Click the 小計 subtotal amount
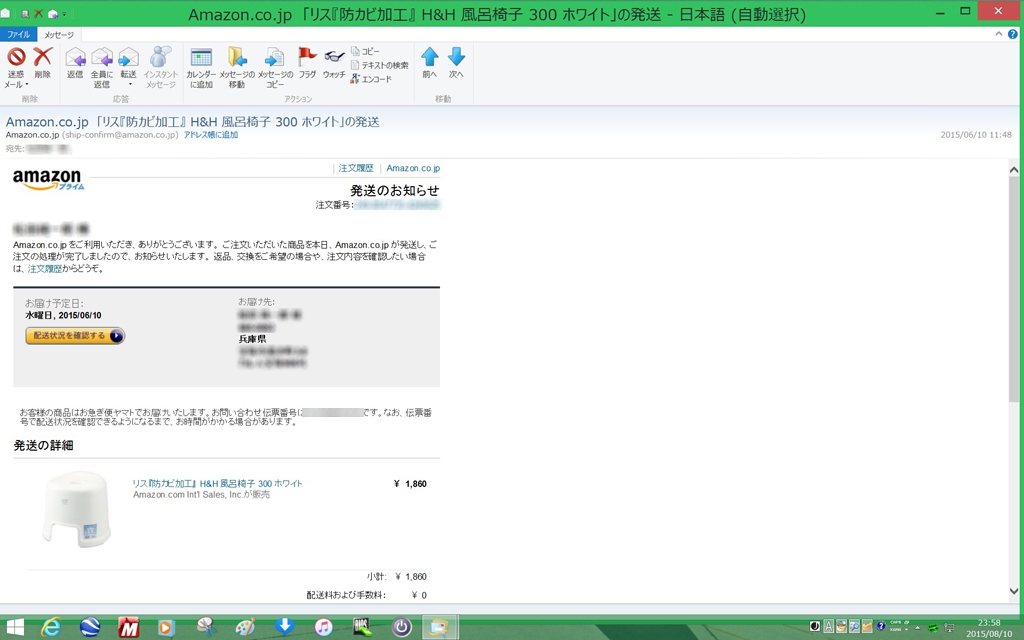The width and height of the screenshot is (1024, 640). [411, 577]
